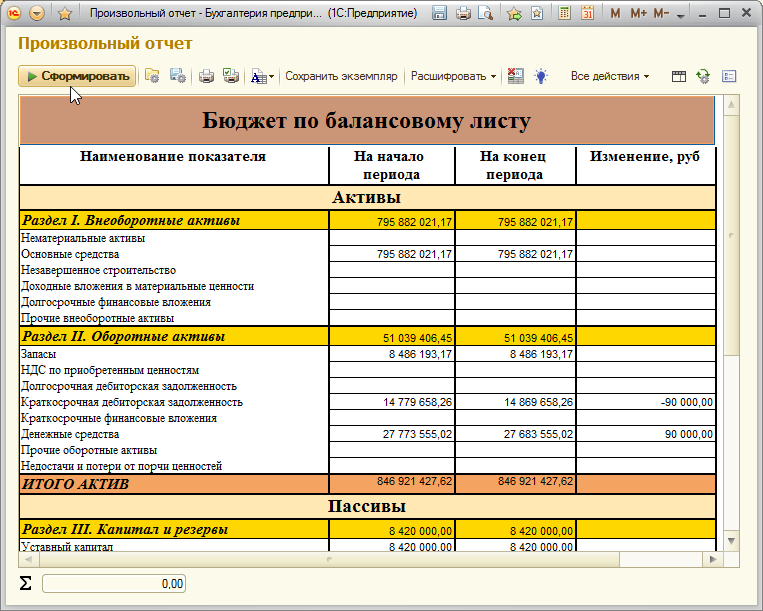Open the calculator icon

(x=564, y=13)
